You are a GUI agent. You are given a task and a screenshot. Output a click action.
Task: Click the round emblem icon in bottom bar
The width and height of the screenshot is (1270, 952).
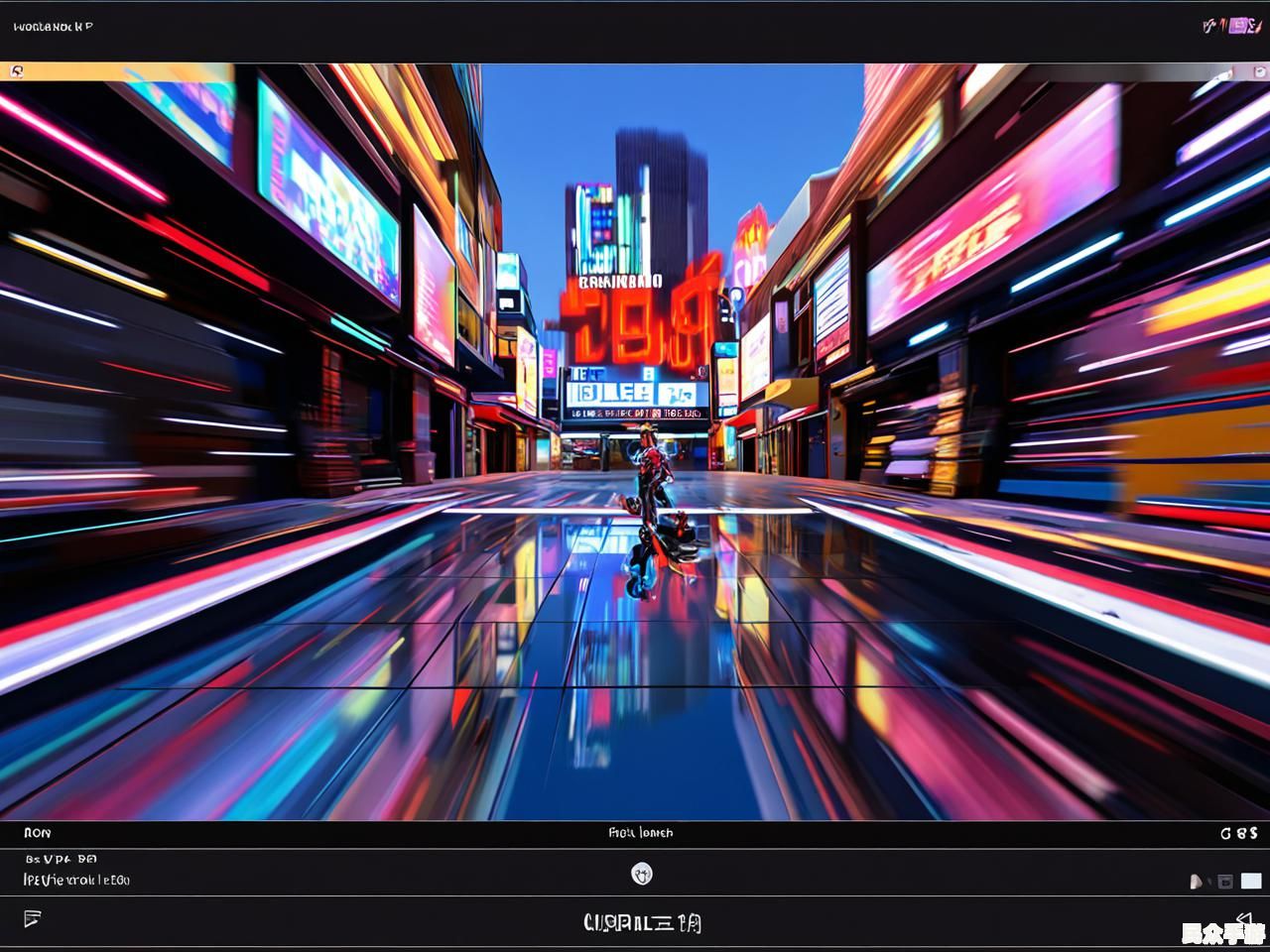click(x=642, y=874)
